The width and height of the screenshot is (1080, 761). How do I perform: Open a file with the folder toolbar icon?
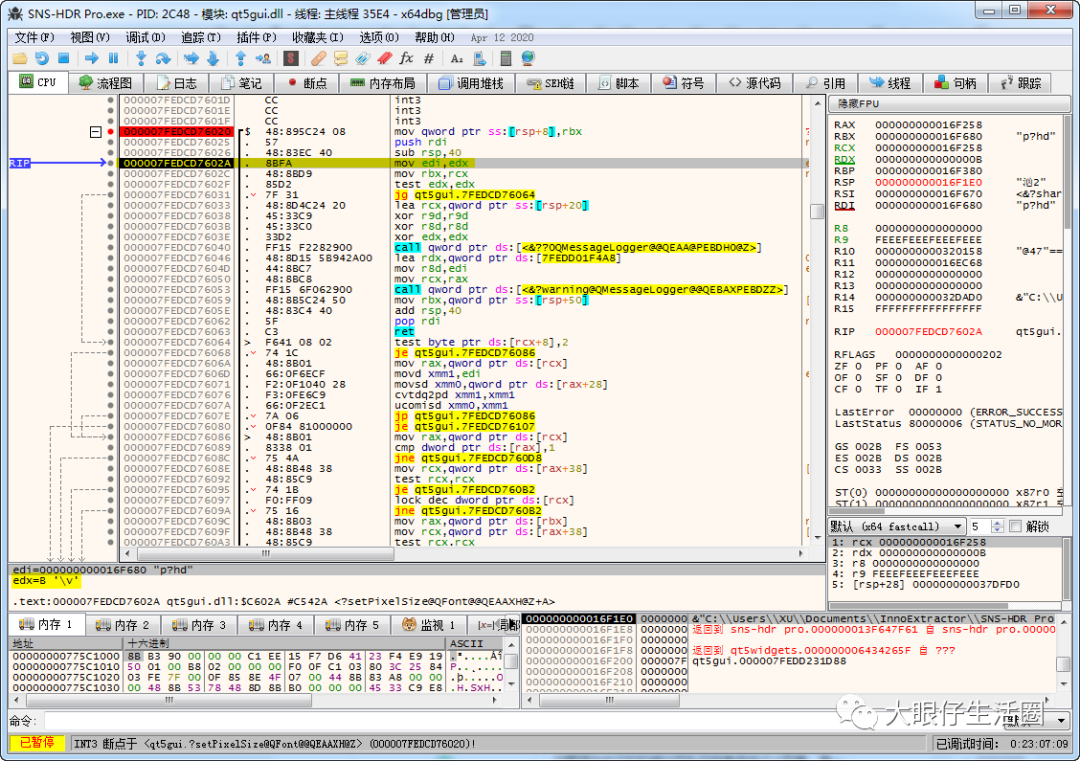pyautogui.click(x=20, y=59)
